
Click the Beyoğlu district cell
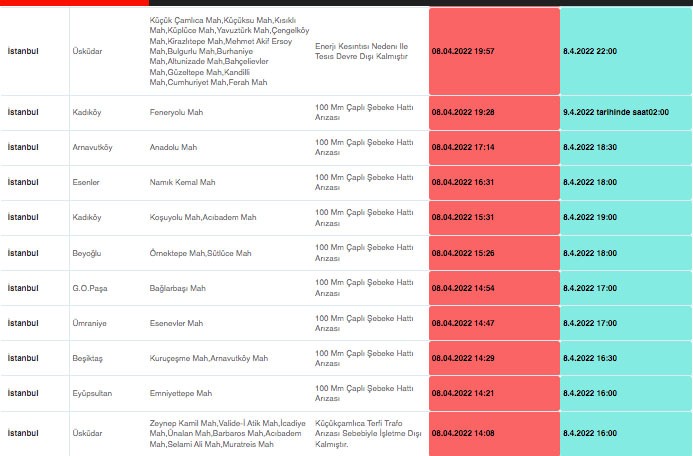[88, 253]
